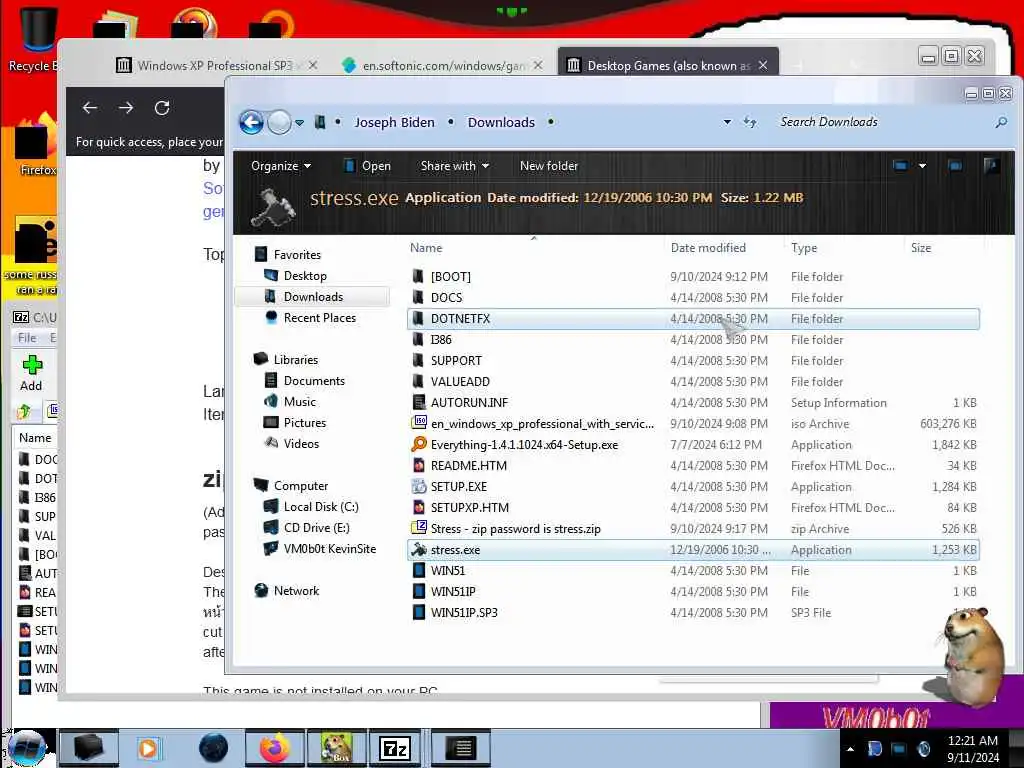Select the README.HTM file icon
This screenshot has height=768, width=1024.
[x=419, y=466]
